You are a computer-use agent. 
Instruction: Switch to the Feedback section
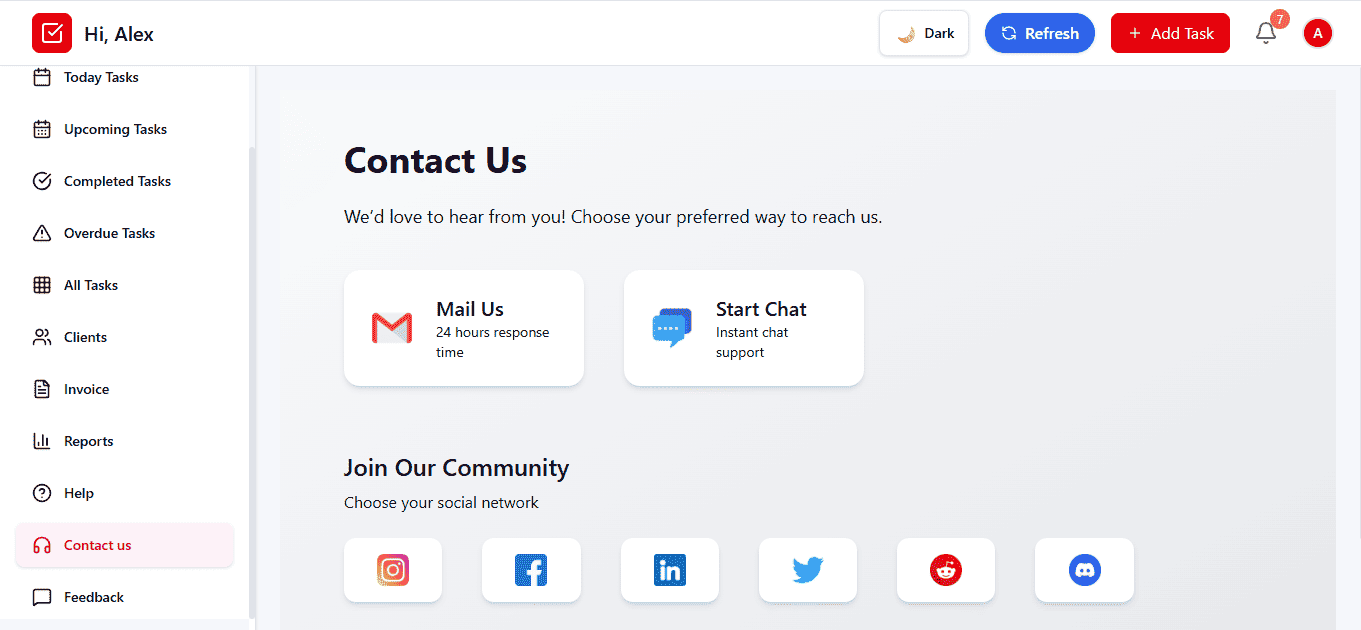tap(93, 597)
